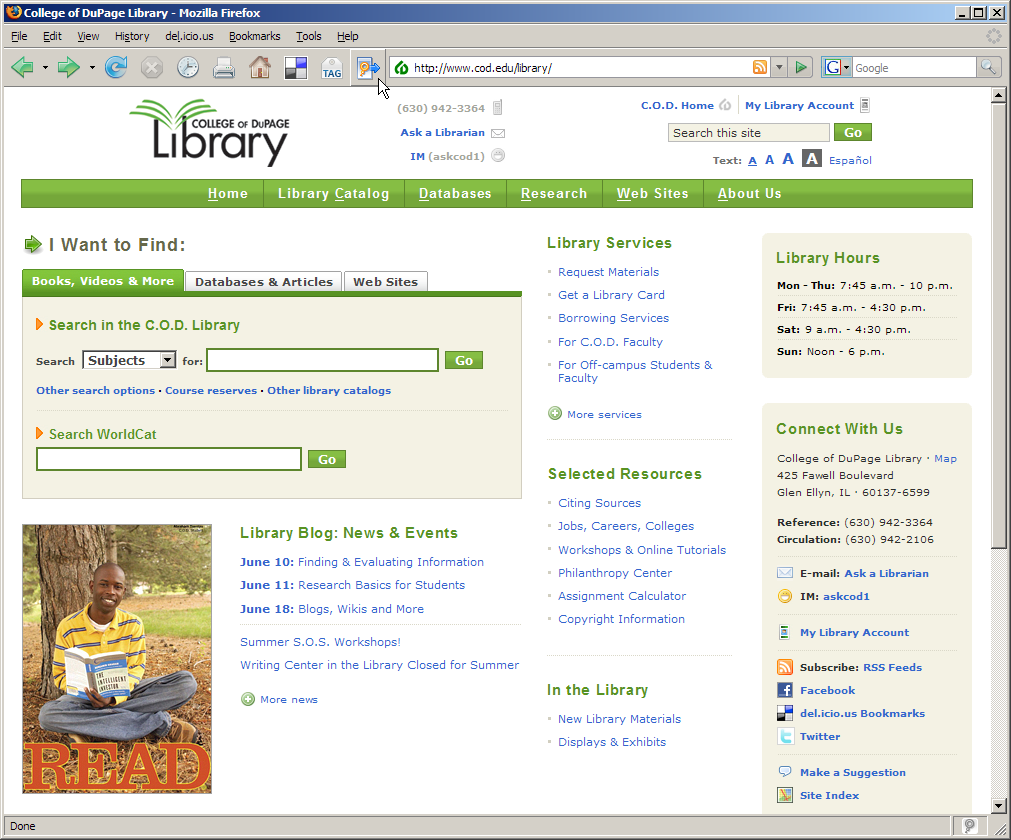Open the address bar history dropdown arrow

[x=780, y=68]
